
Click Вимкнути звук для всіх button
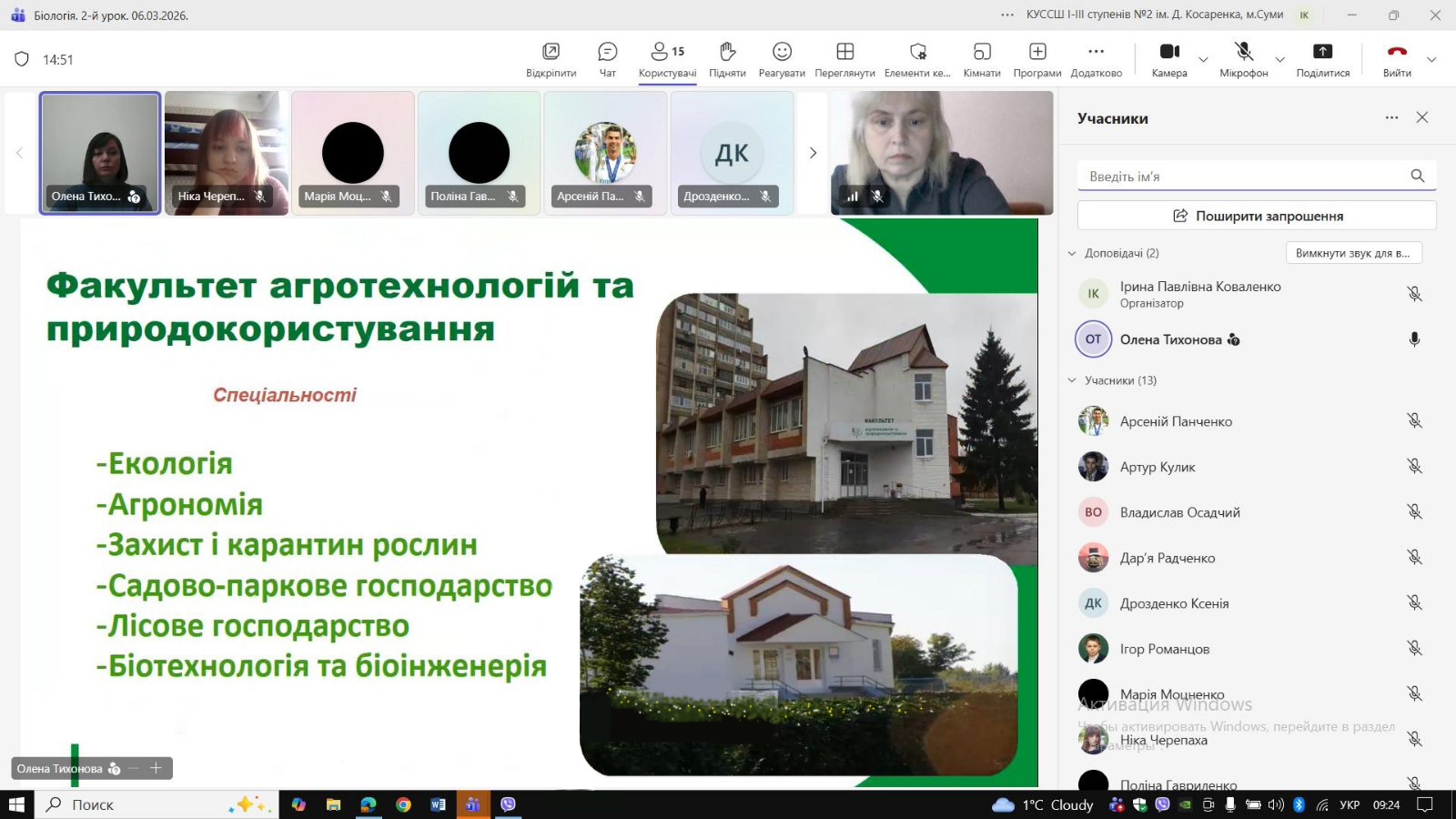click(1353, 253)
